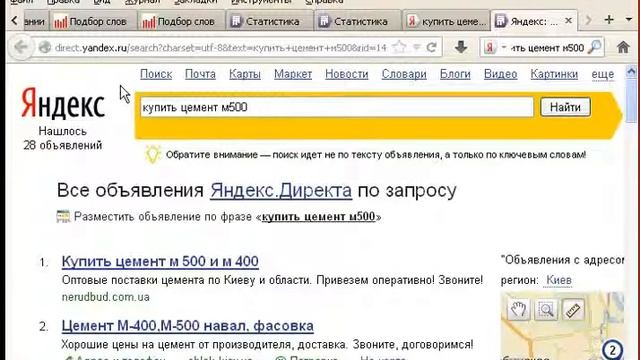Open the list all tabs dropdown
The width and height of the screenshot is (640, 360).
click(x=629, y=20)
